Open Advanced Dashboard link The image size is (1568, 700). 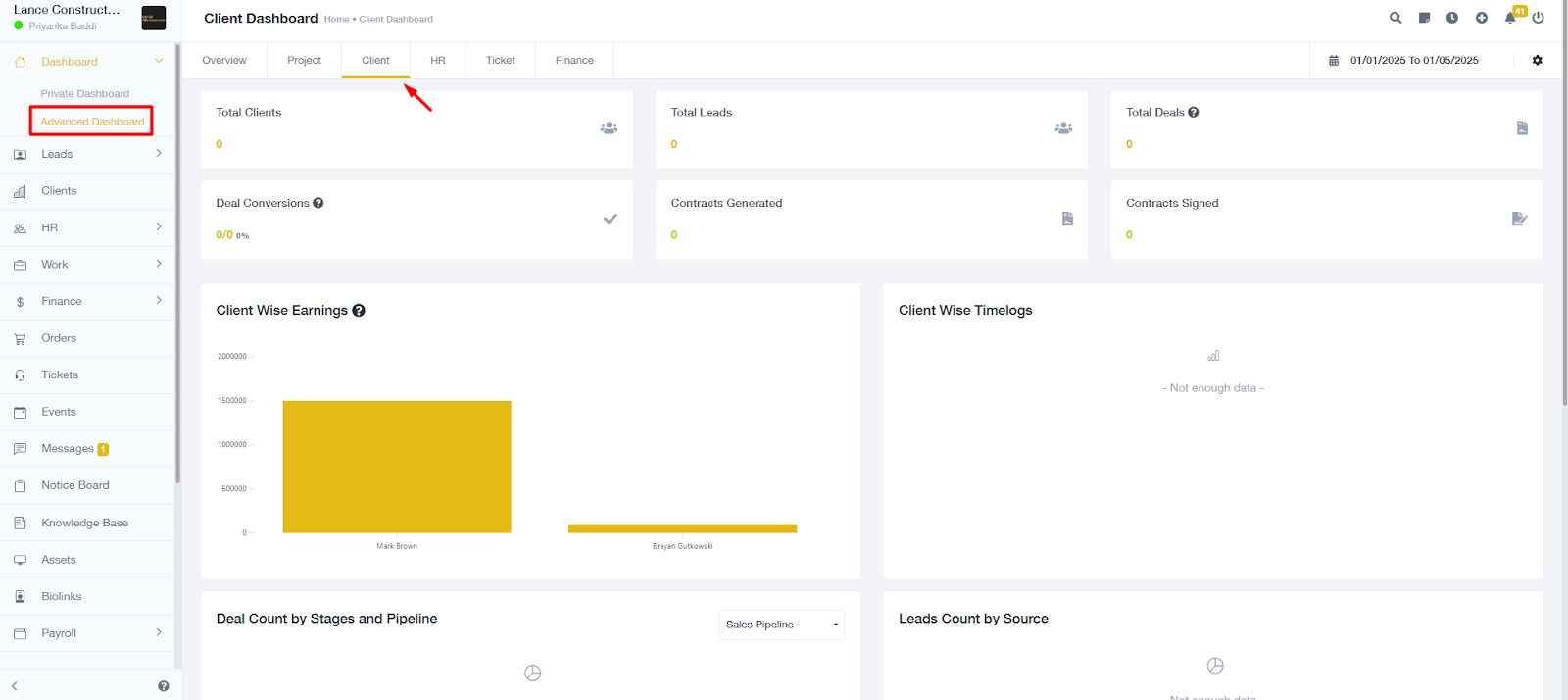click(x=92, y=122)
